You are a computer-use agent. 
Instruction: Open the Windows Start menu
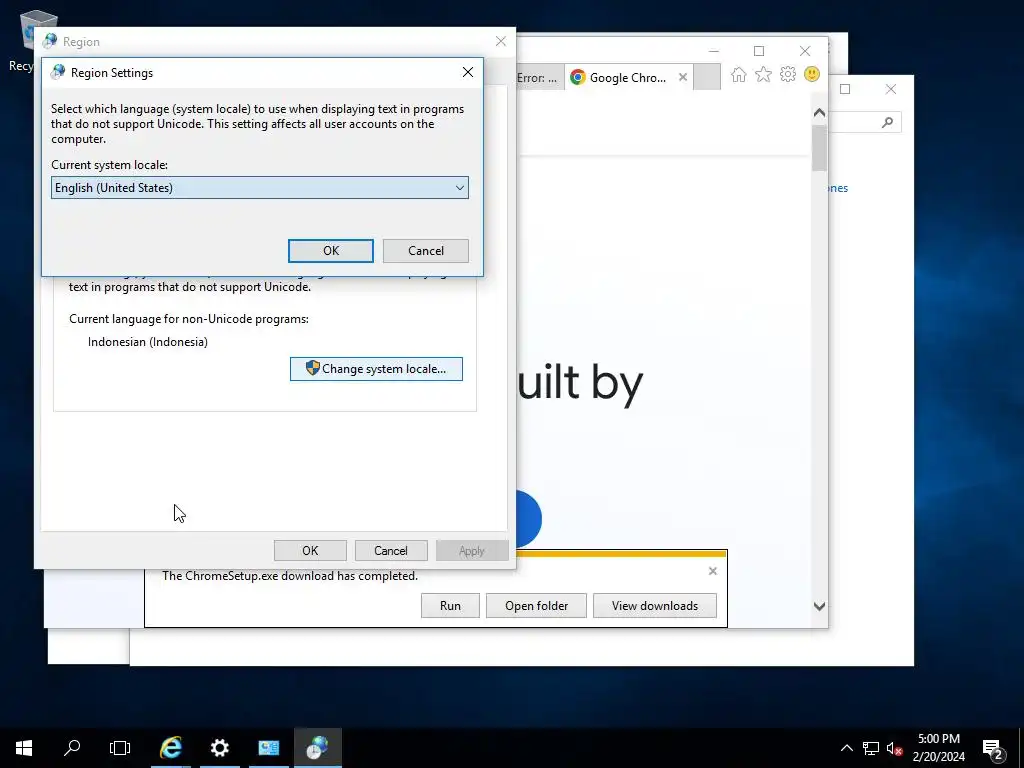24,748
